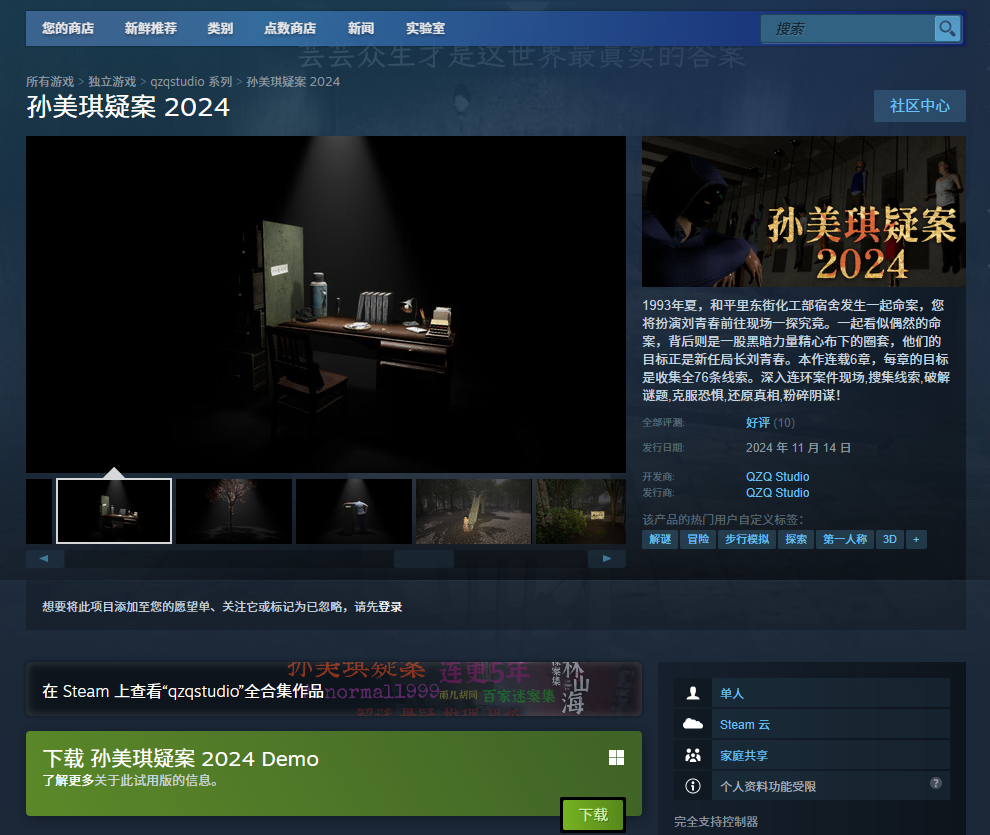990x835 pixels.
Task: Select the 第一人称 tag
Action: (845, 539)
